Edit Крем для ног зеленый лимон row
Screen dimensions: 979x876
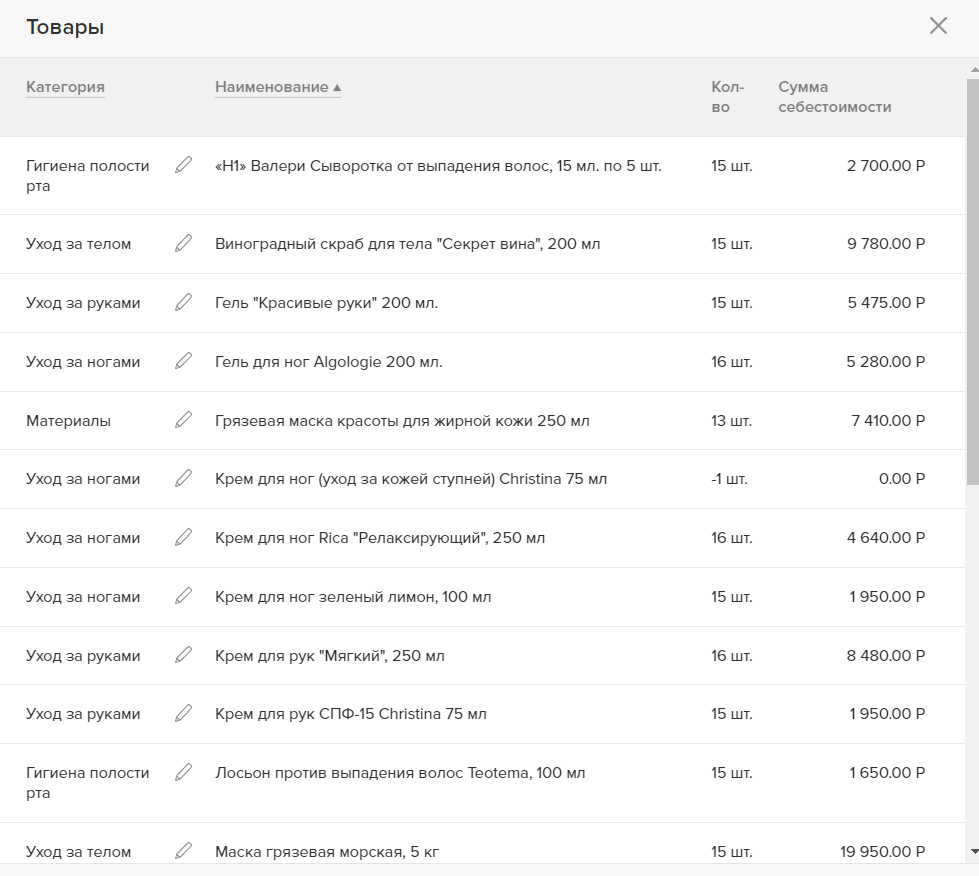(x=184, y=596)
